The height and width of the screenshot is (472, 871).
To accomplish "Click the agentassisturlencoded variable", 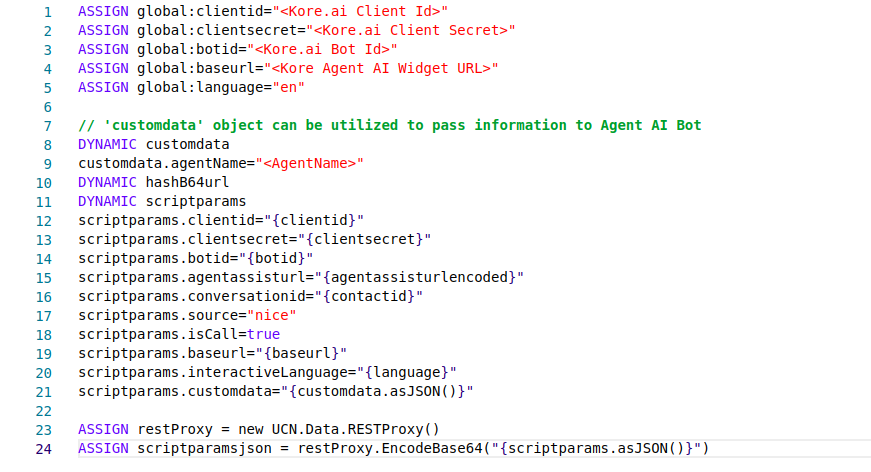I will point(419,277).
